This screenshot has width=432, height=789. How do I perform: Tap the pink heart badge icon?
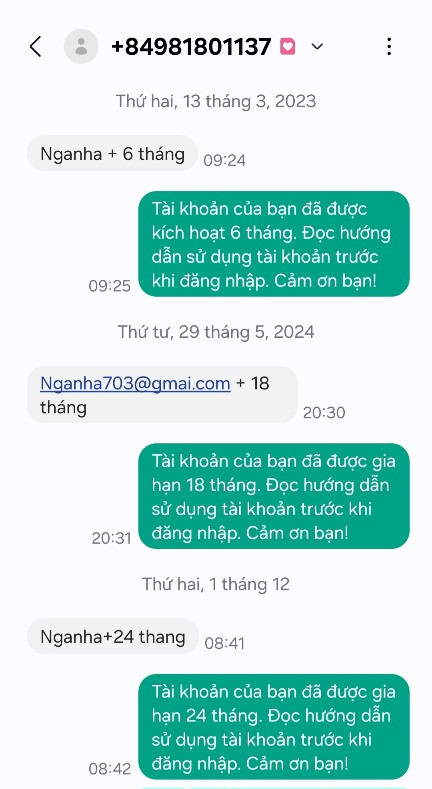coord(288,47)
